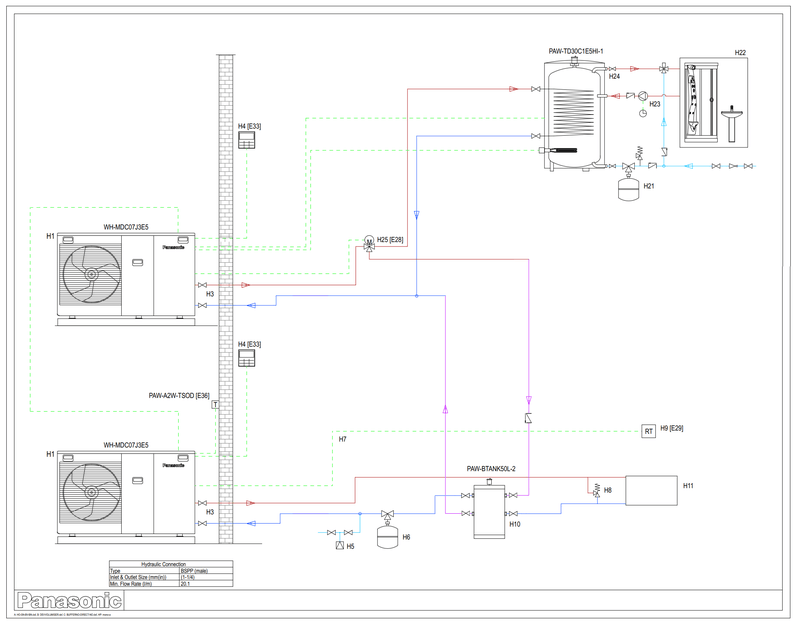Click the H1 label of the lower heat pump
800x626 pixels.
point(50,454)
